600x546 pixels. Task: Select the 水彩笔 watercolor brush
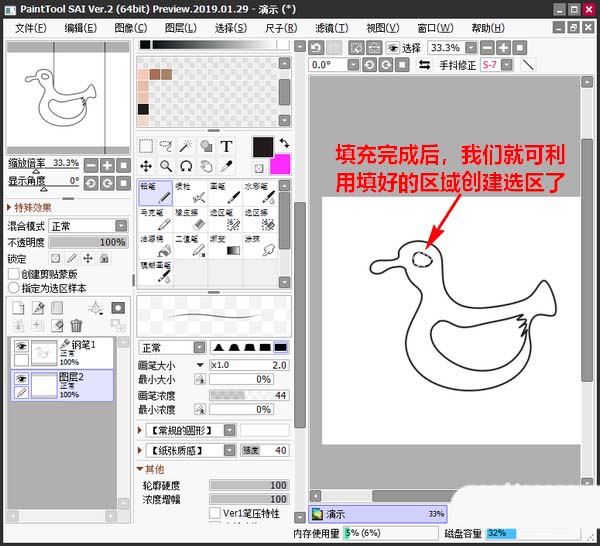pyautogui.click(x=260, y=193)
